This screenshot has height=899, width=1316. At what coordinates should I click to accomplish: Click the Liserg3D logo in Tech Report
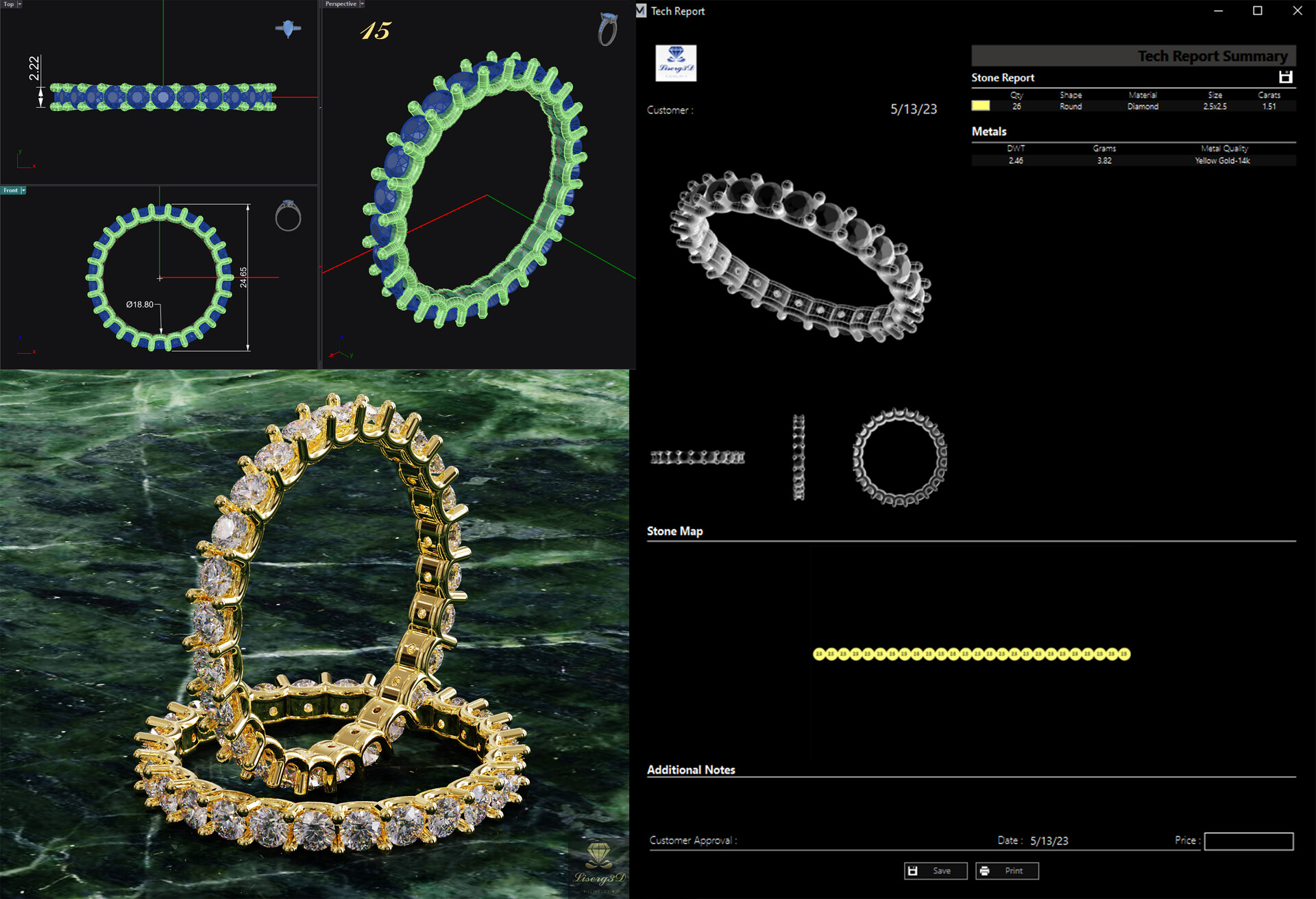(676, 63)
